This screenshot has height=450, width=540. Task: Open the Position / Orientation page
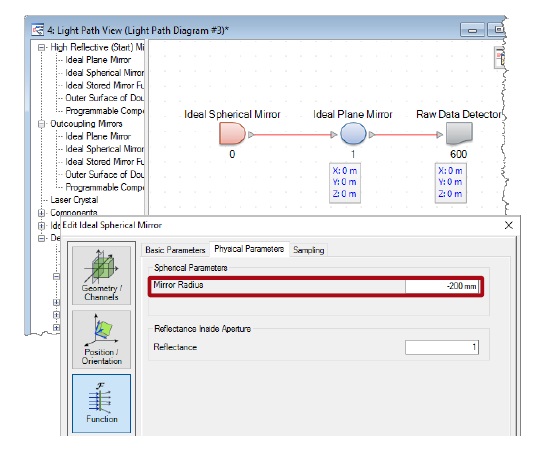[101, 339]
